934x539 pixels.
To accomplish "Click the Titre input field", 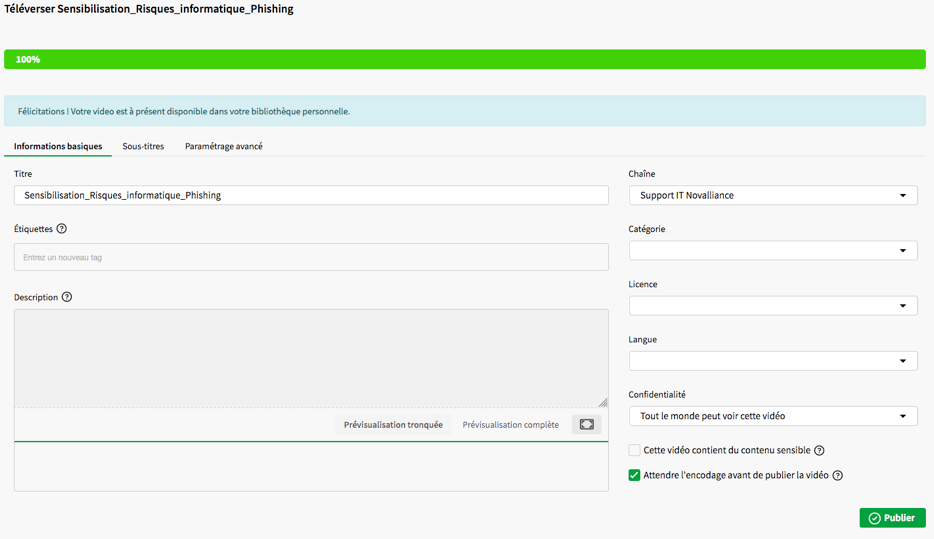I will 311,196.
